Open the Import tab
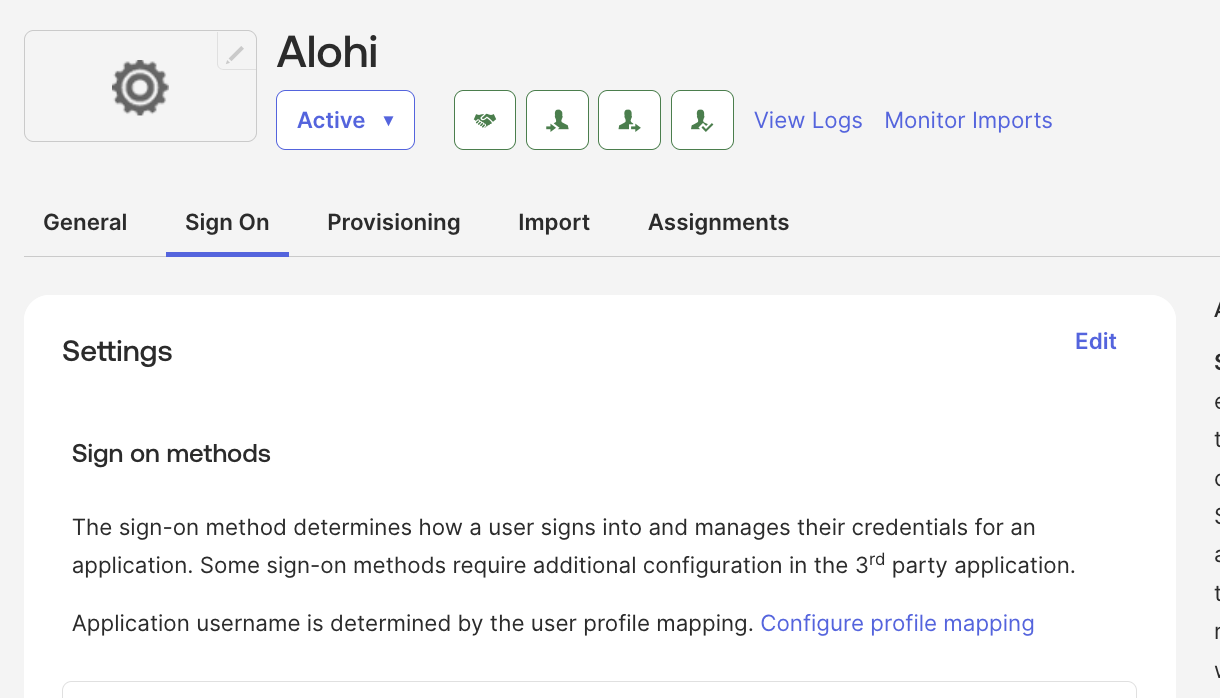The image size is (1220, 698). 554,222
